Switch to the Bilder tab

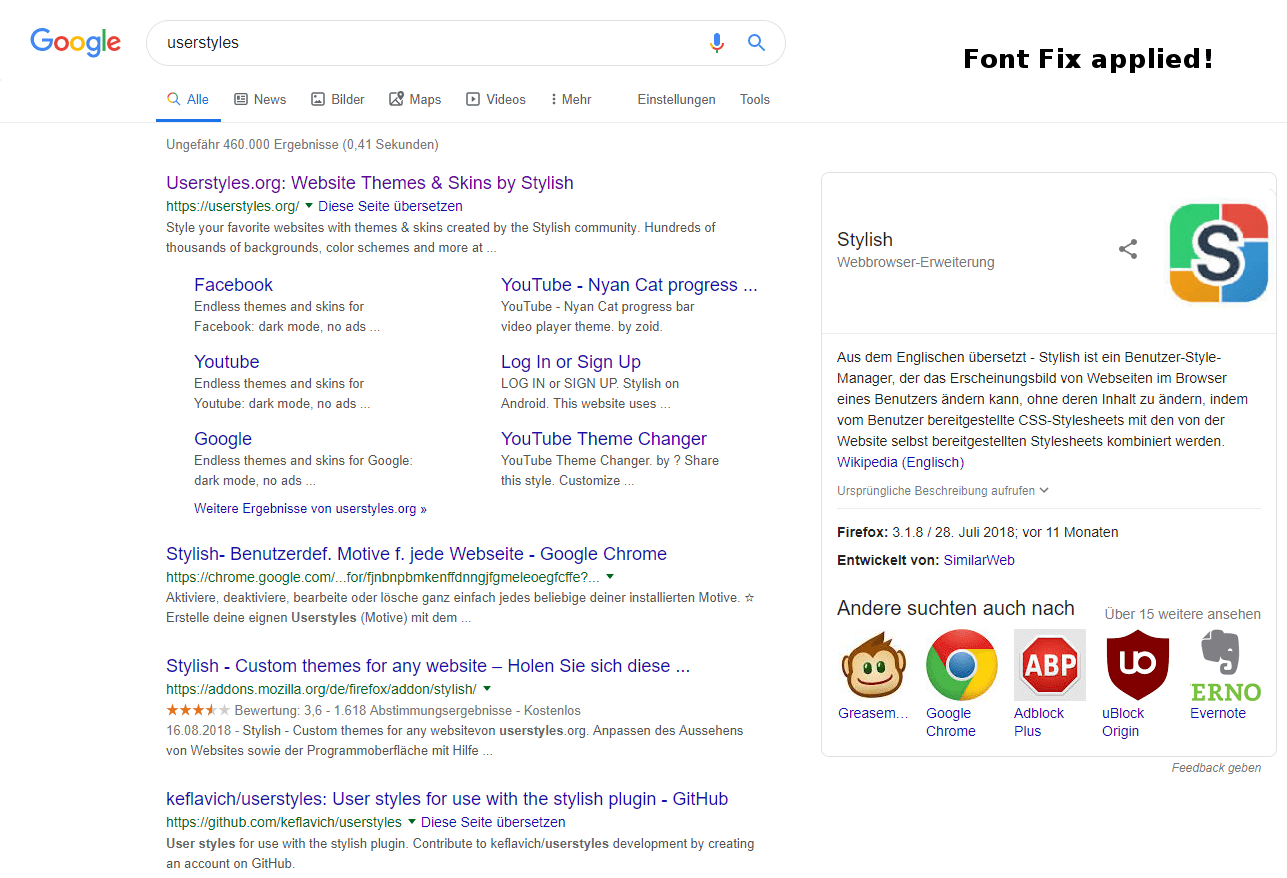click(338, 99)
